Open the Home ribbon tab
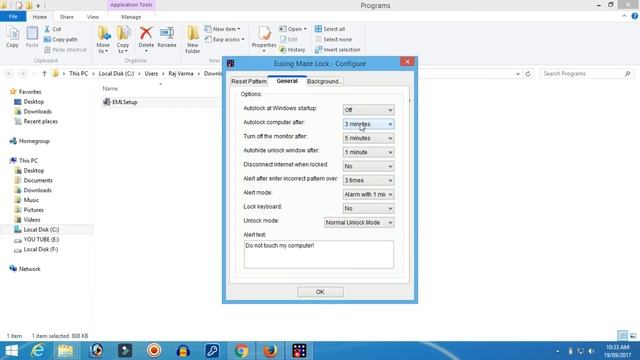The height and width of the screenshot is (360, 640). click(40, 17)
